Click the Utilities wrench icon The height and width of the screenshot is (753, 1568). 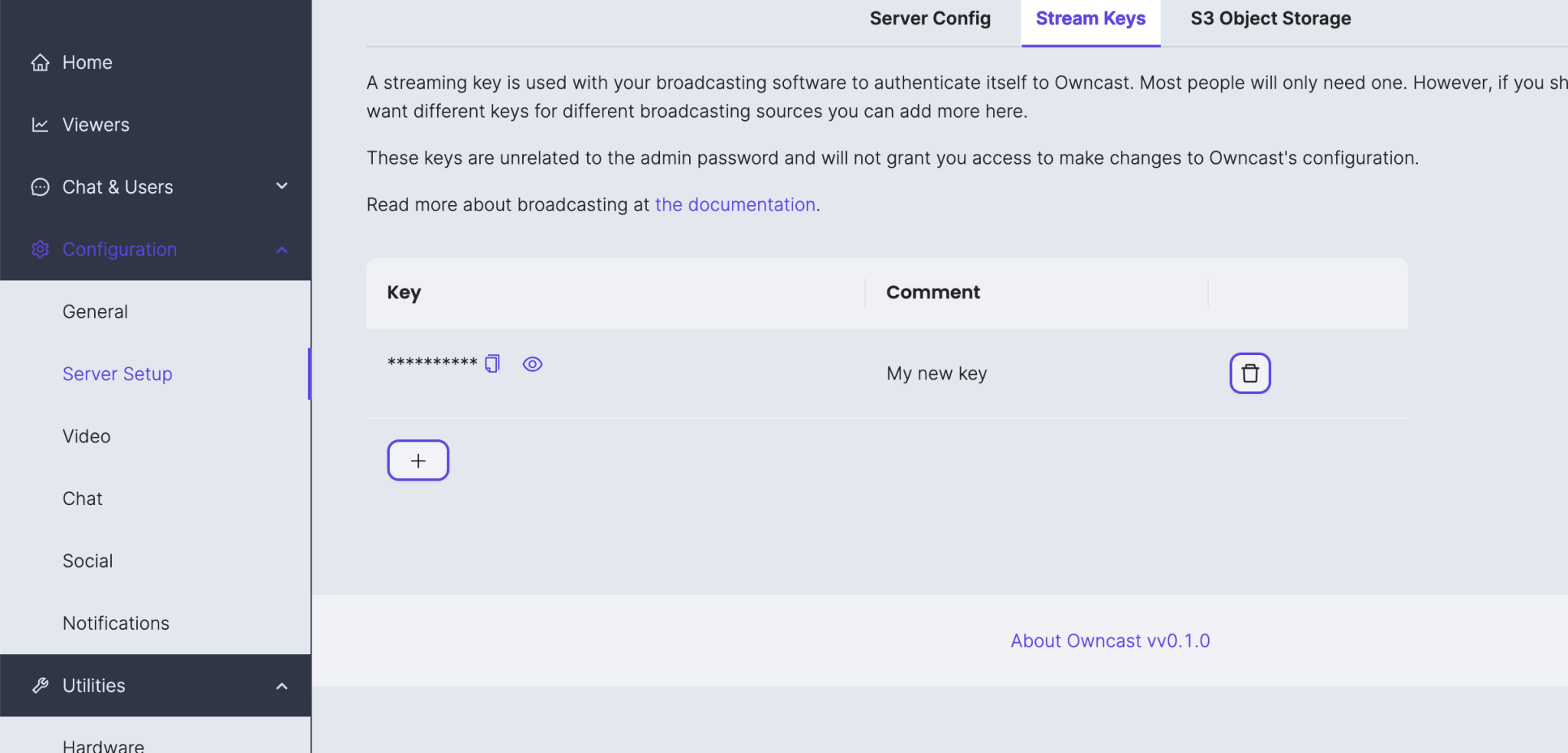pyautogui.click(x=40, y=686)
